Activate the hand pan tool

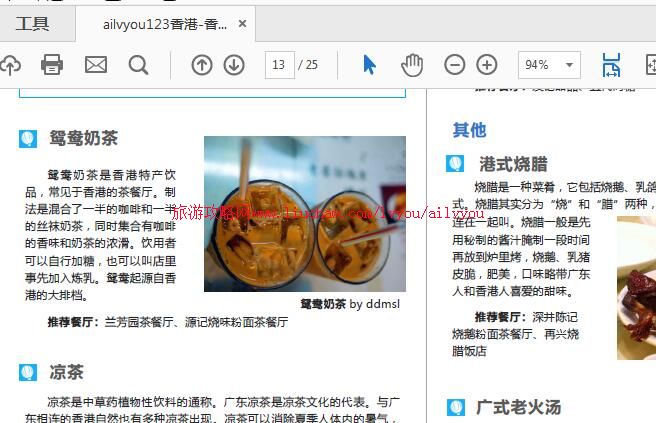pos(412,65)
